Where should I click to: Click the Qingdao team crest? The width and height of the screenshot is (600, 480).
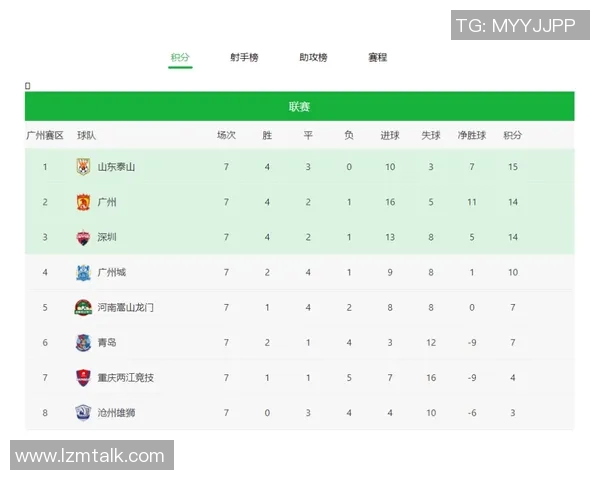[x=83, y=342]
